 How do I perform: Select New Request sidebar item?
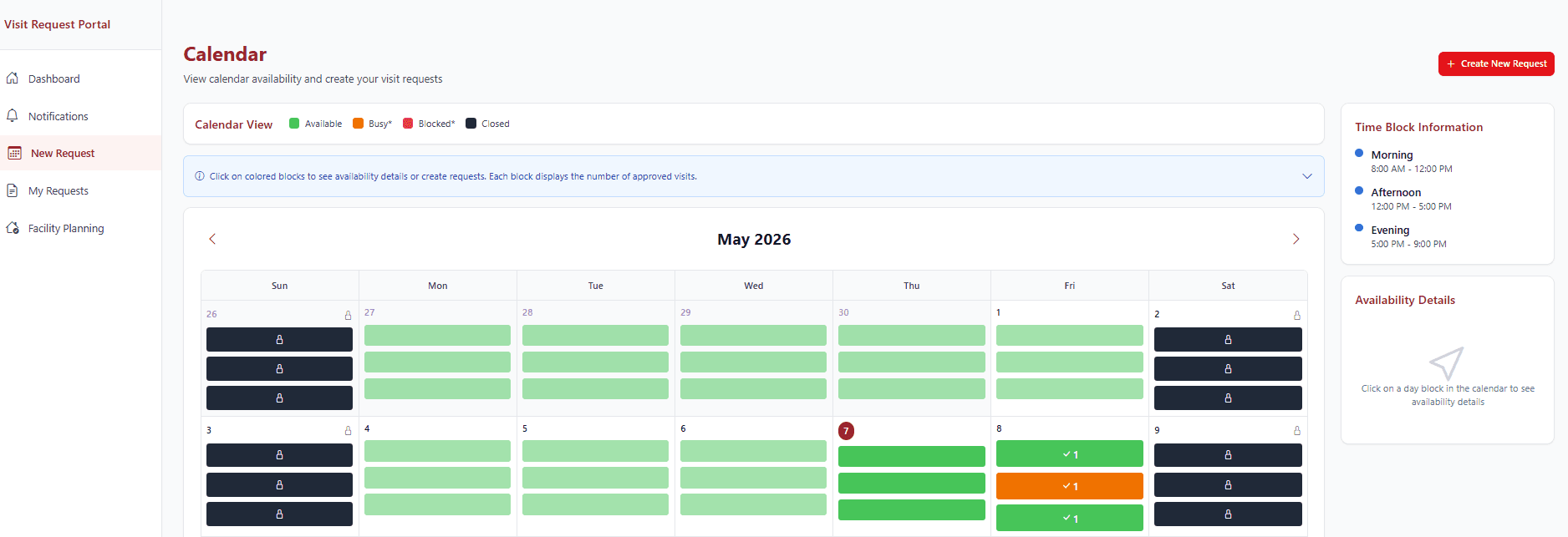click(x=80, y=153)
